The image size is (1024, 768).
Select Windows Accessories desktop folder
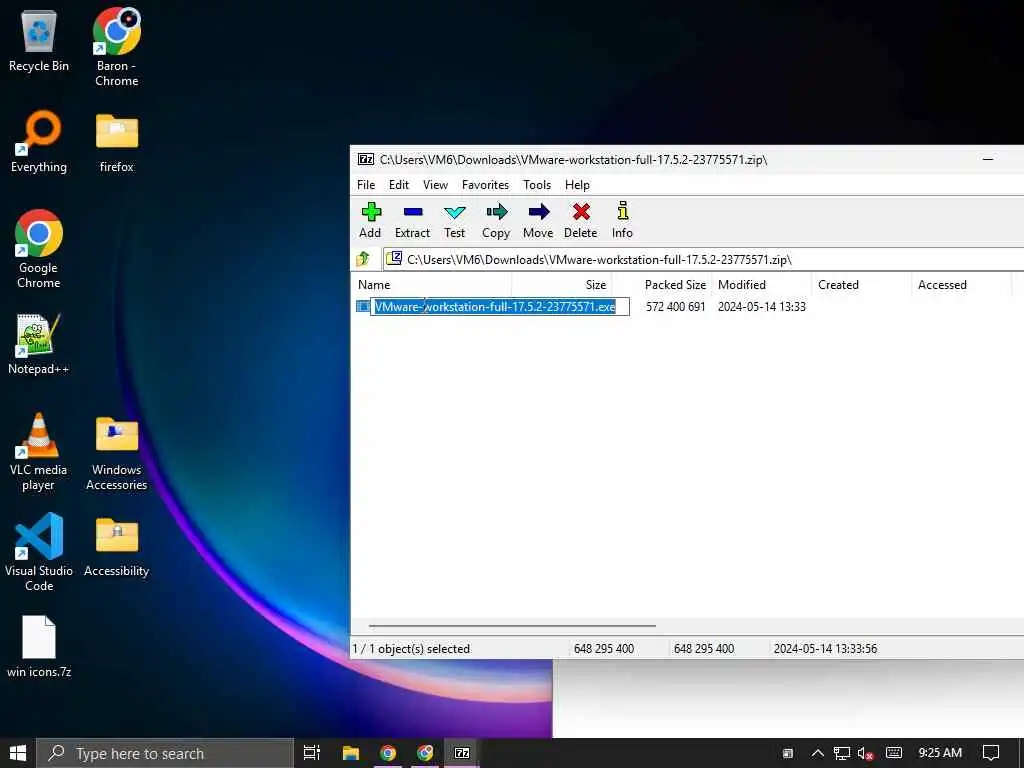coord(116,451)
